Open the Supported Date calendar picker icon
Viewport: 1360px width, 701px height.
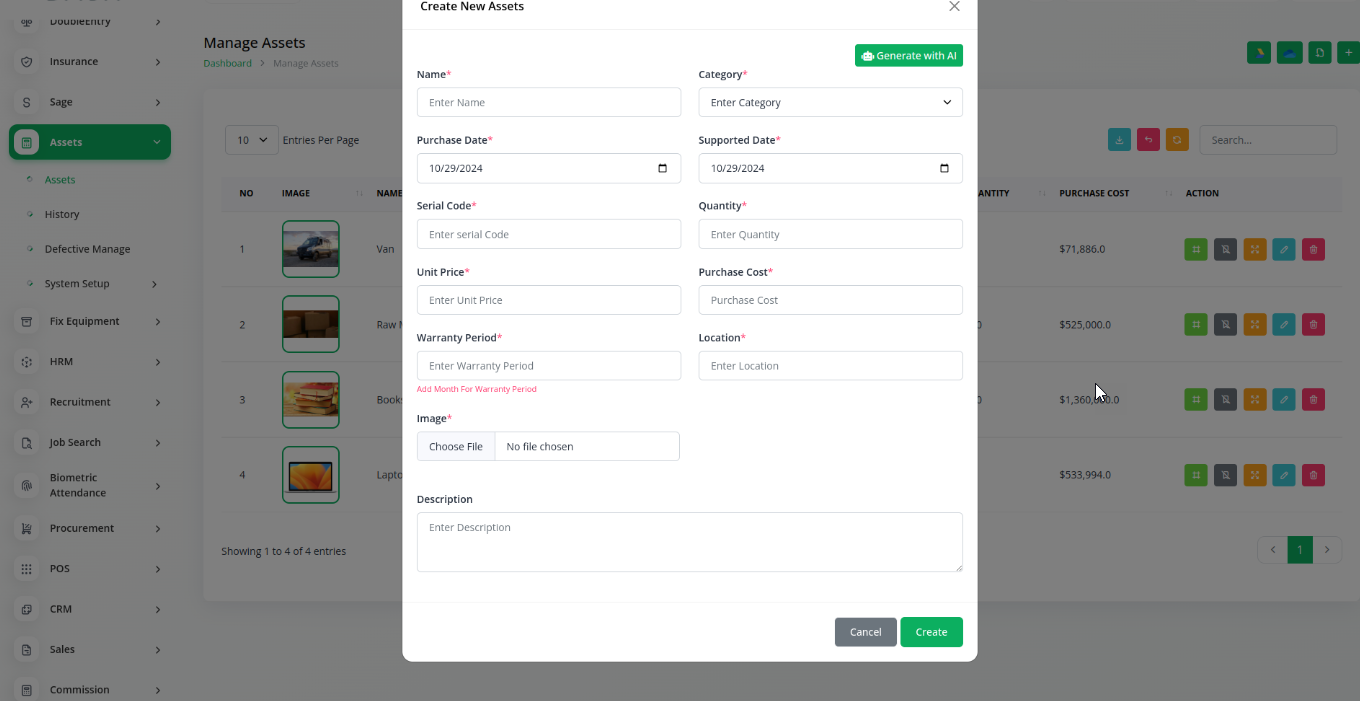point(944,168)
